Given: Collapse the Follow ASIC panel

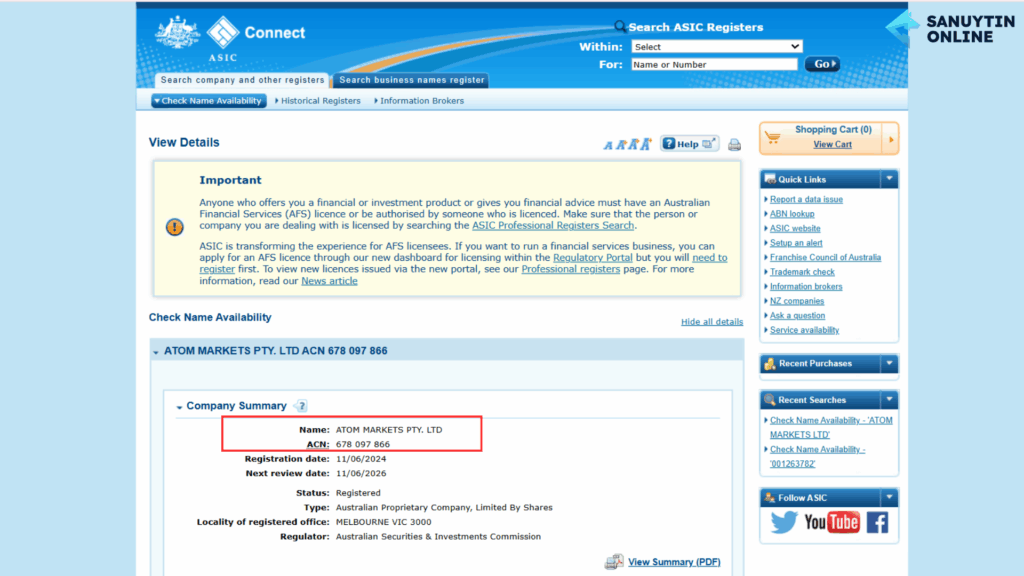Looking at the screenshot, I should pyautogui.click(x=889, y=498).
